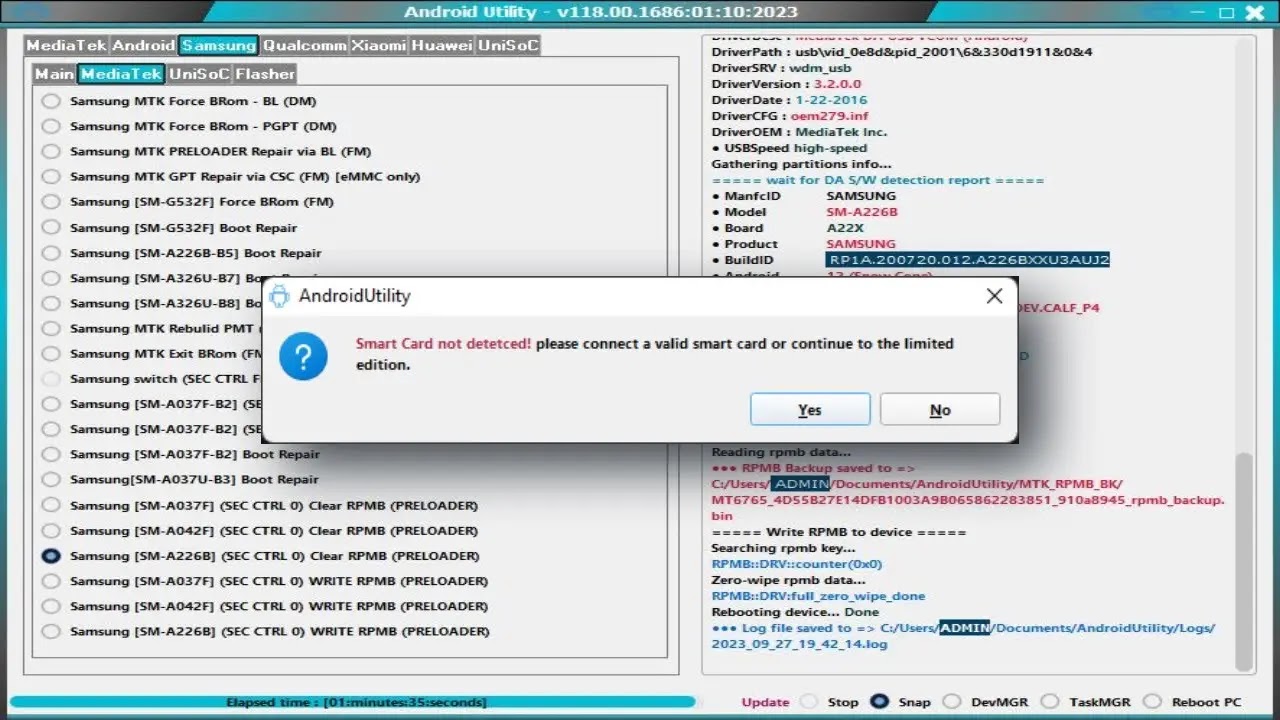Viewport: 1280px width, 720px height.
Task: Select Samsung MTK Rebulid PMT option
Action: coord(50,328)
